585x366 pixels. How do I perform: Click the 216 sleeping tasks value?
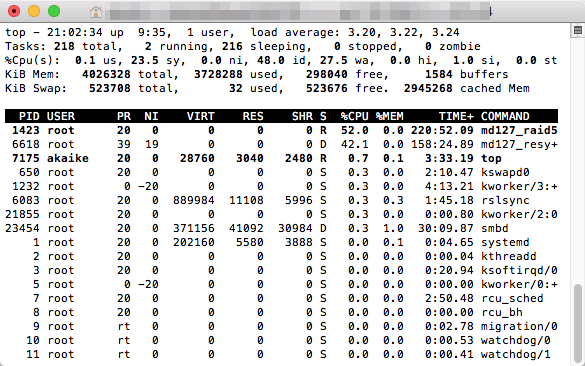tap(232, 46)
